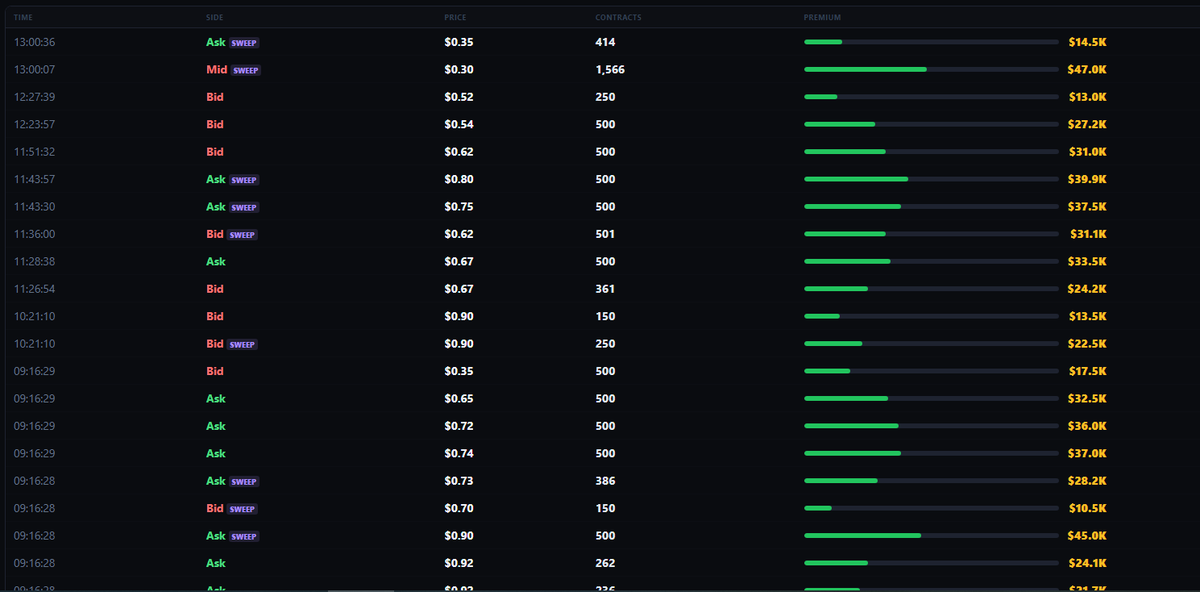Click the premium bar for $39.9K

tap(931, 179)
